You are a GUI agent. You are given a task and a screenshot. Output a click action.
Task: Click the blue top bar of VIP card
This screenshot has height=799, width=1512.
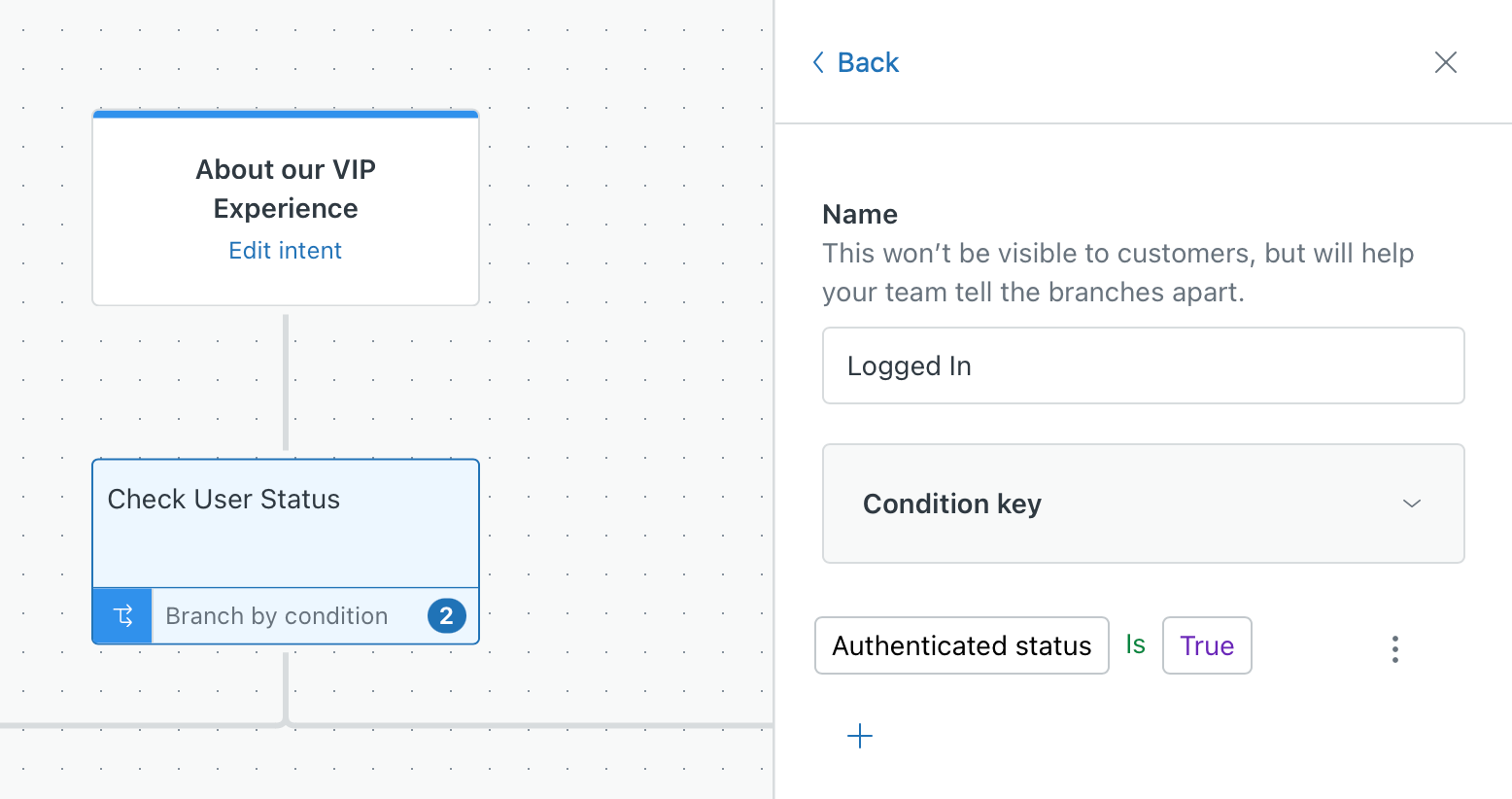click(x=286, y=115)
